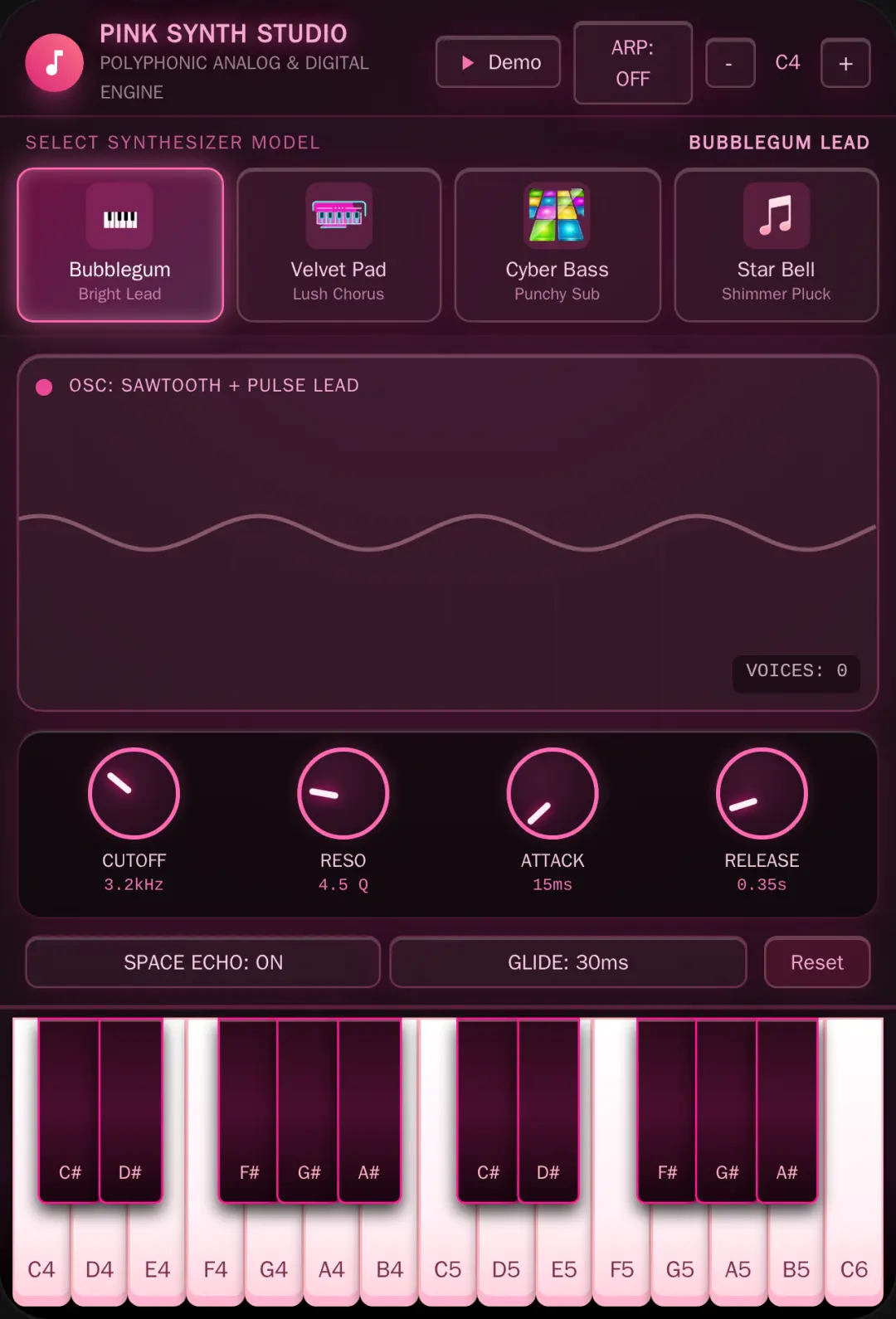Adjust the CUTOFF knob
Viewport: 896px width, 1319px height.
point(134,793)
